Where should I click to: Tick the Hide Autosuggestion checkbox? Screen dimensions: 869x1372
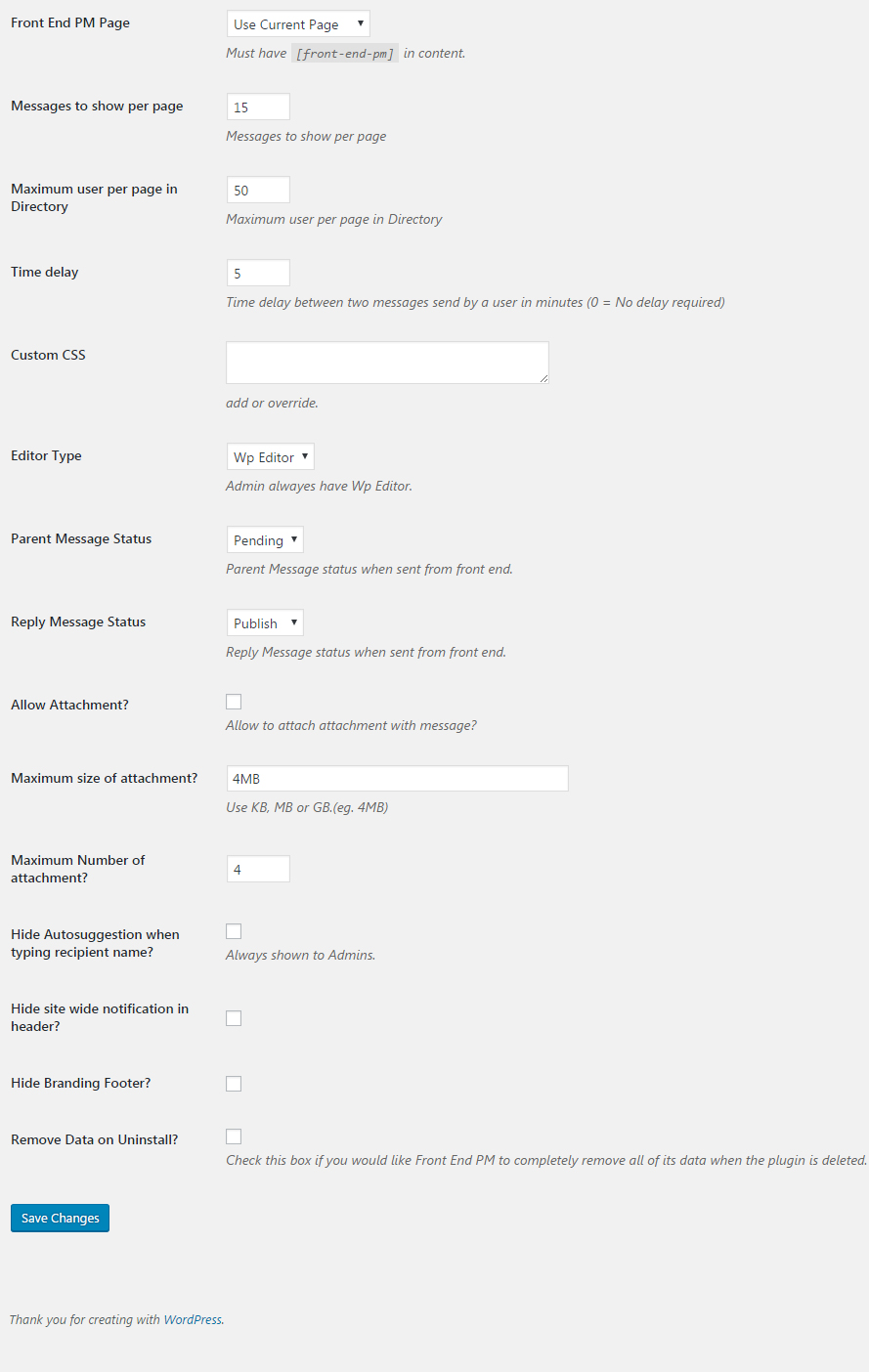point(234,931)
